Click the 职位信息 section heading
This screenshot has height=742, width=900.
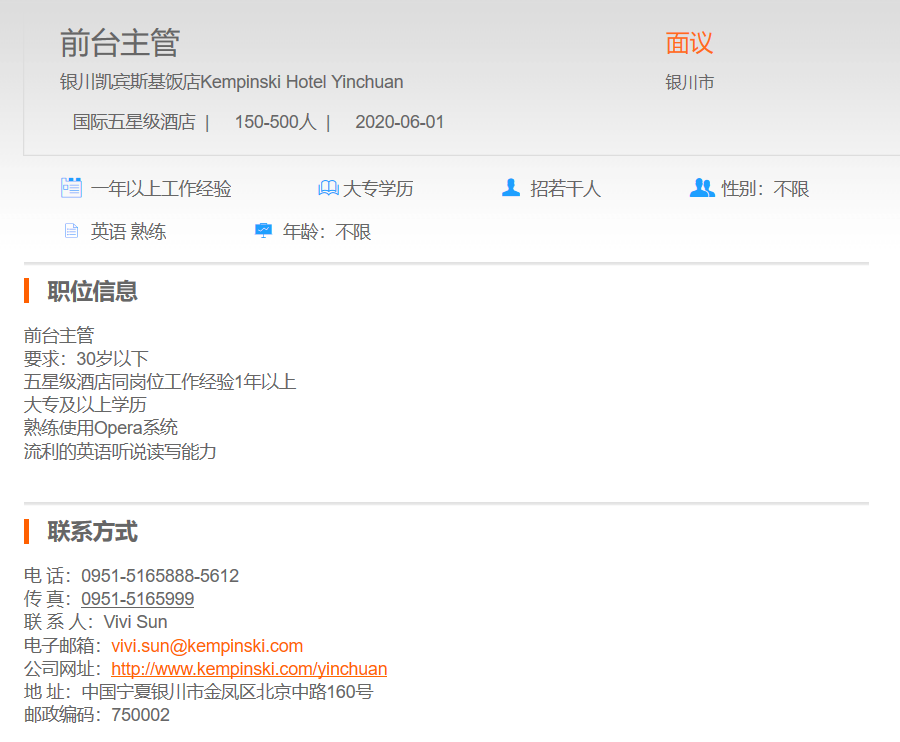pyautogui.click(x=92, y=291)
